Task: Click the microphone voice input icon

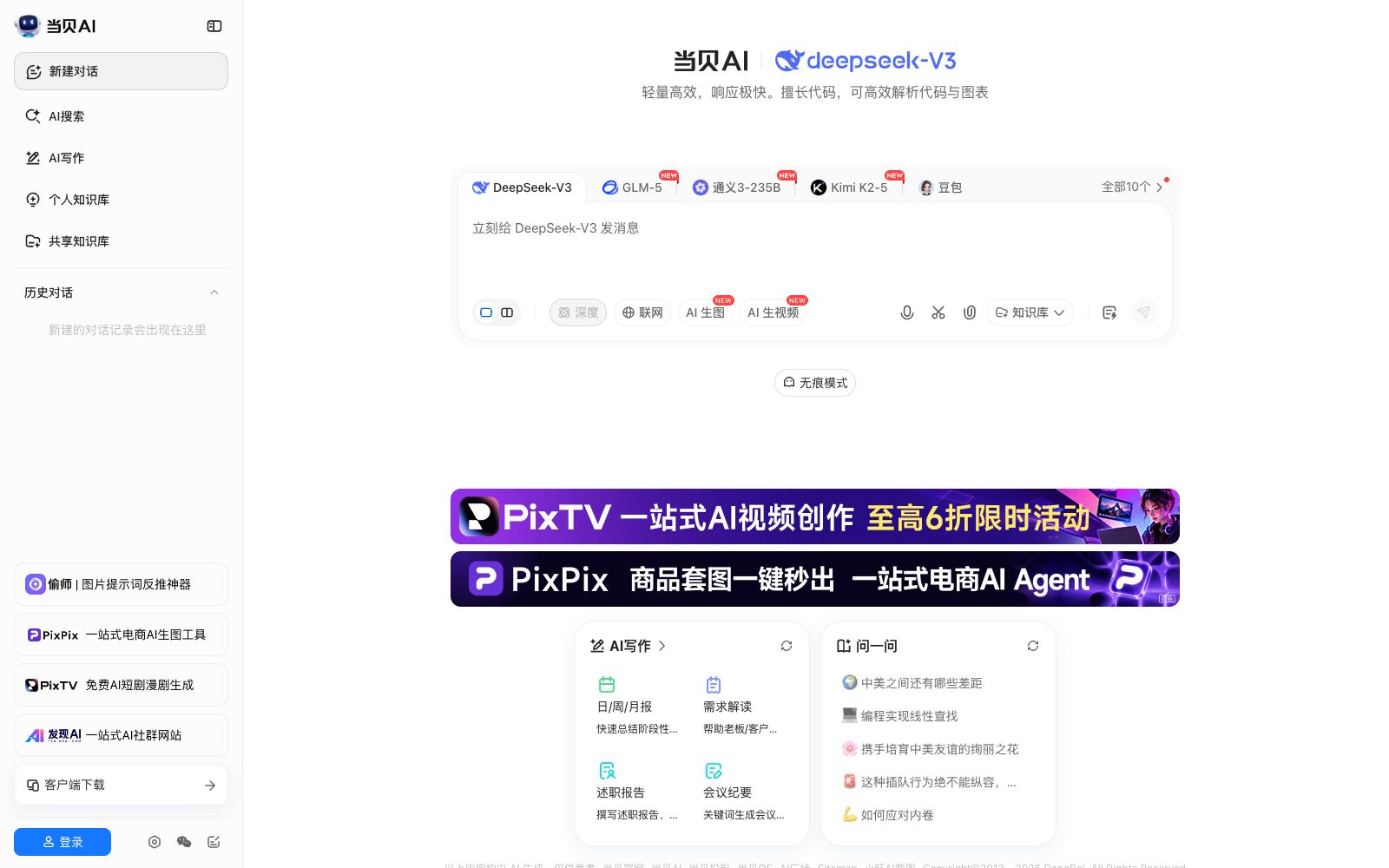Action: tap(907, 312)
